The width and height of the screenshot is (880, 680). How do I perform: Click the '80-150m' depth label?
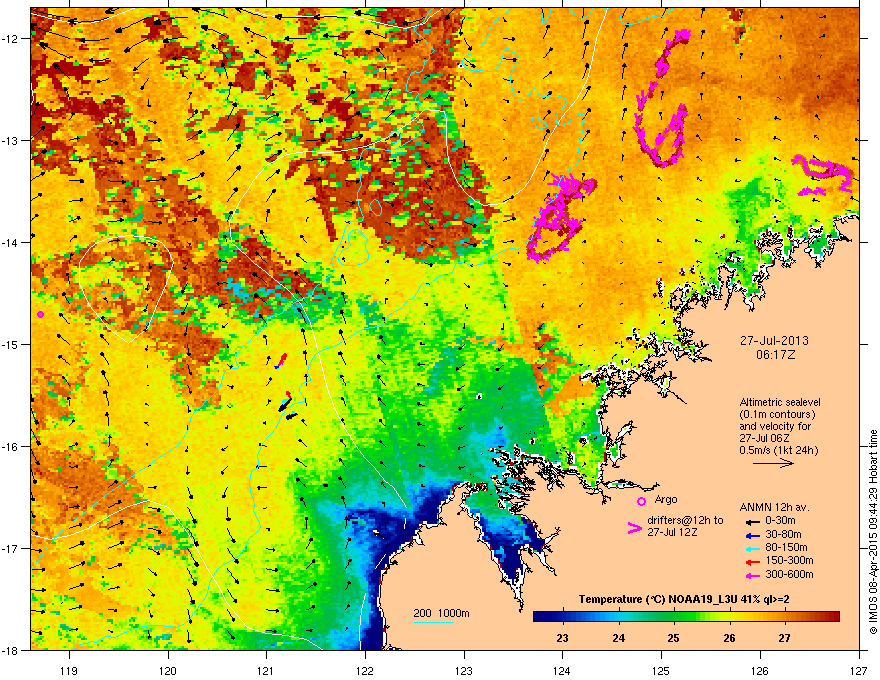coord(786,548)
